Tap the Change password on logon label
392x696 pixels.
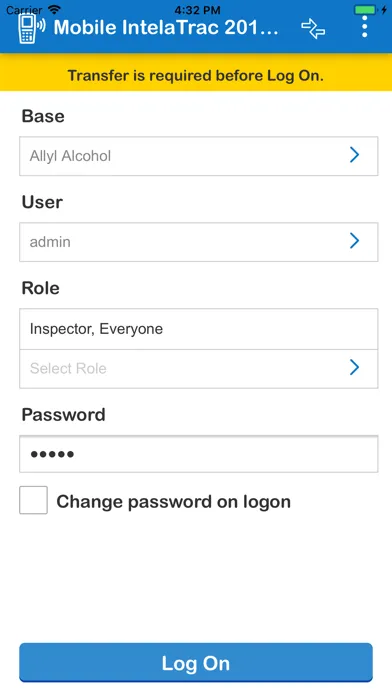point(174,502)
